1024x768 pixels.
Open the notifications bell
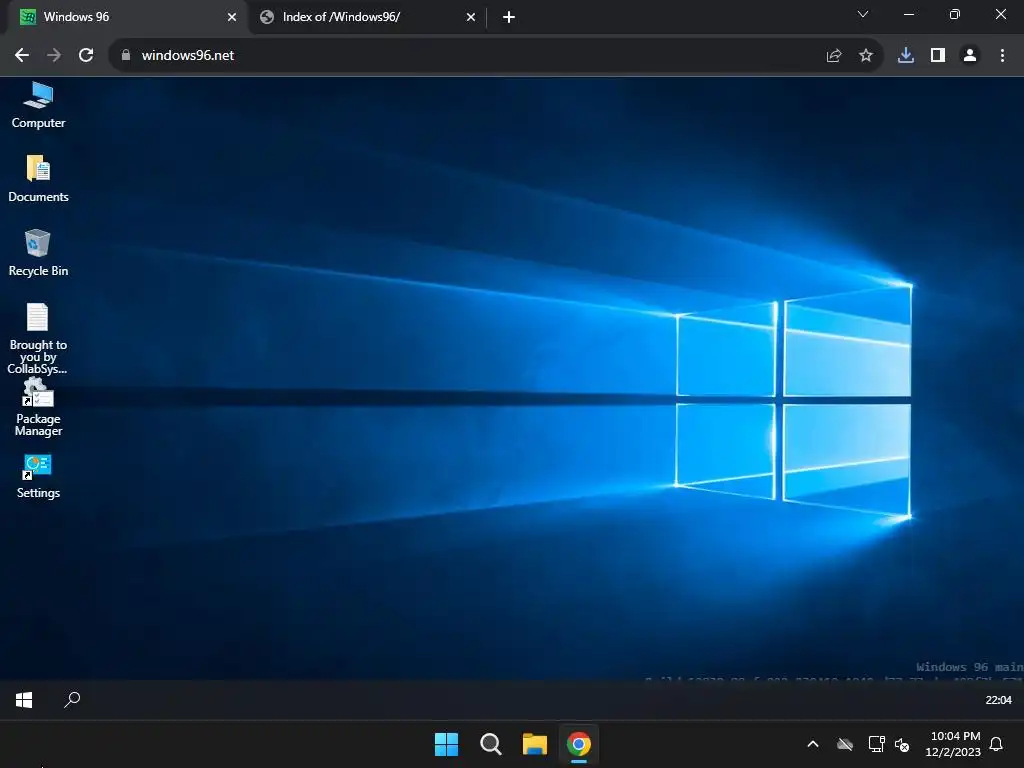pyautogui.click(x=997, y=744)
